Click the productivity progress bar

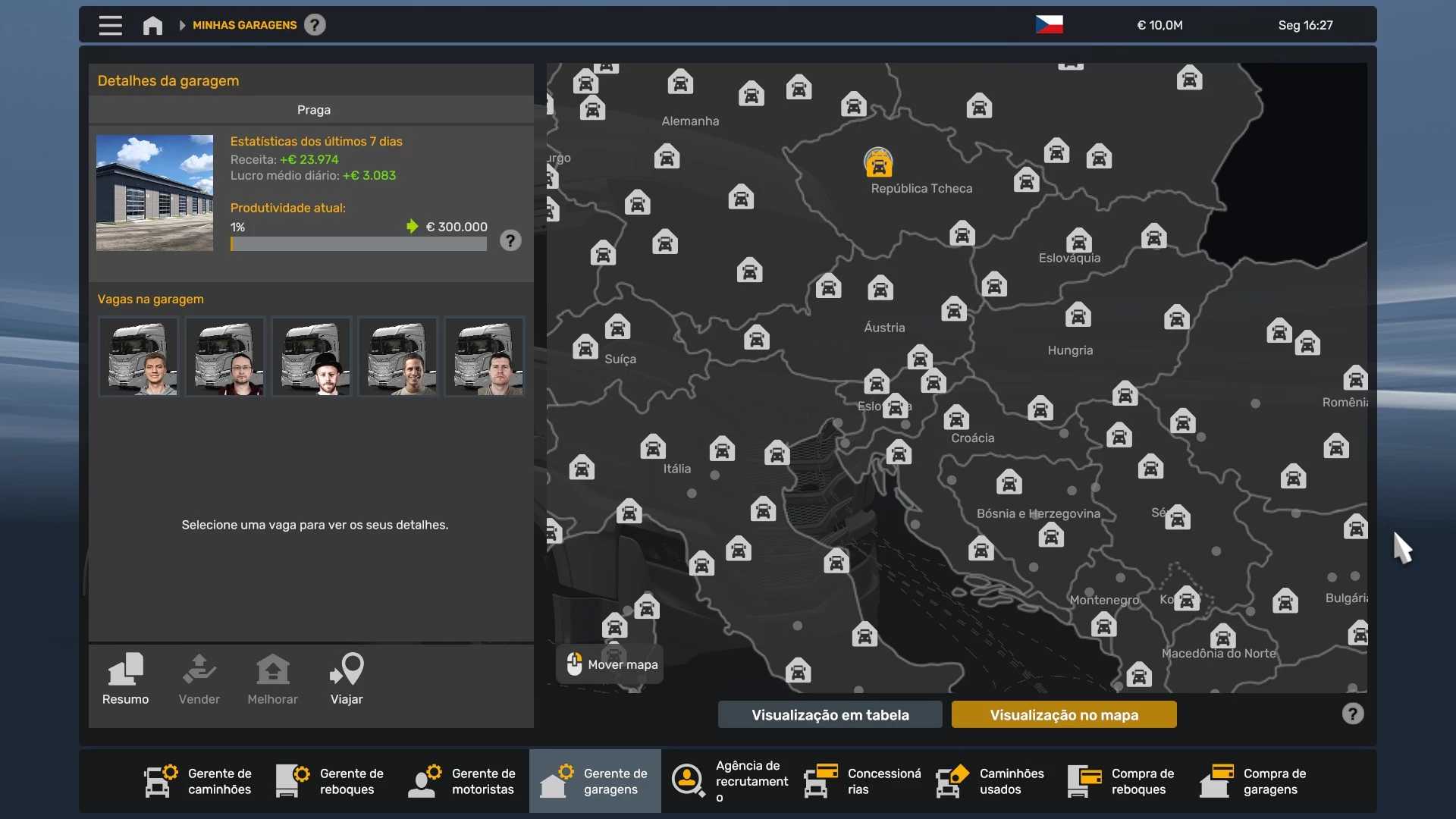coord(358,244)
